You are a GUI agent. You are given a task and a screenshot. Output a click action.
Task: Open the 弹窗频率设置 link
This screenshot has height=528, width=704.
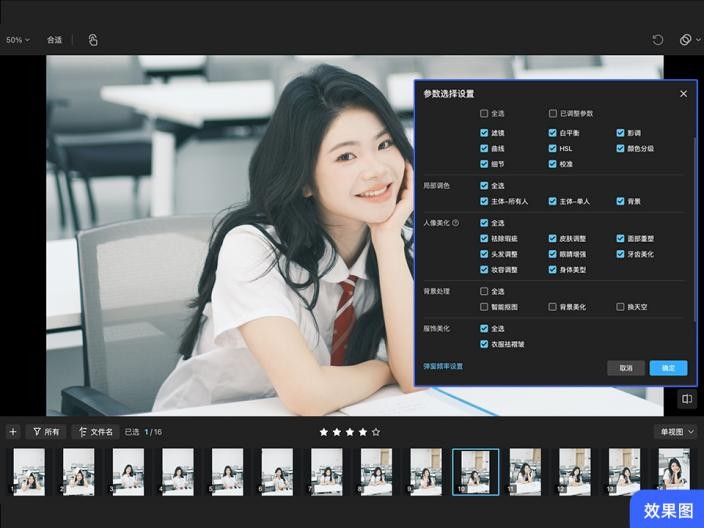coord(443,367)
